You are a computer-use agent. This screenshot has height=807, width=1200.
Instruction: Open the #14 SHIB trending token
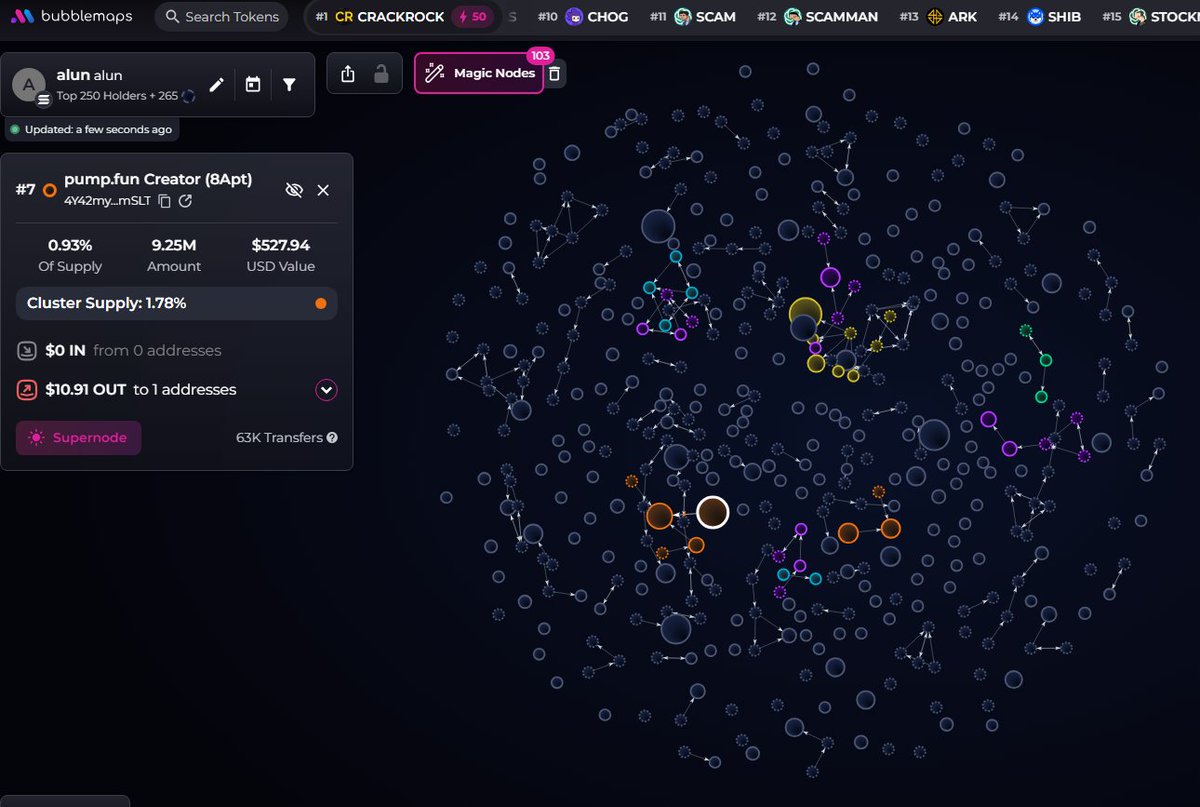coord(1039,17)
